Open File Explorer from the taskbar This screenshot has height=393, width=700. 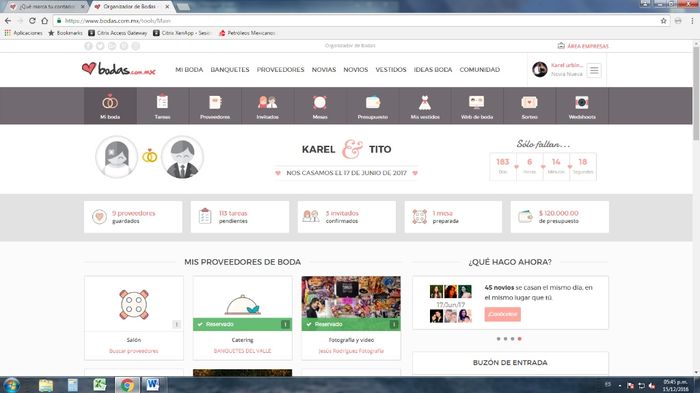click(x=46, y=385)
